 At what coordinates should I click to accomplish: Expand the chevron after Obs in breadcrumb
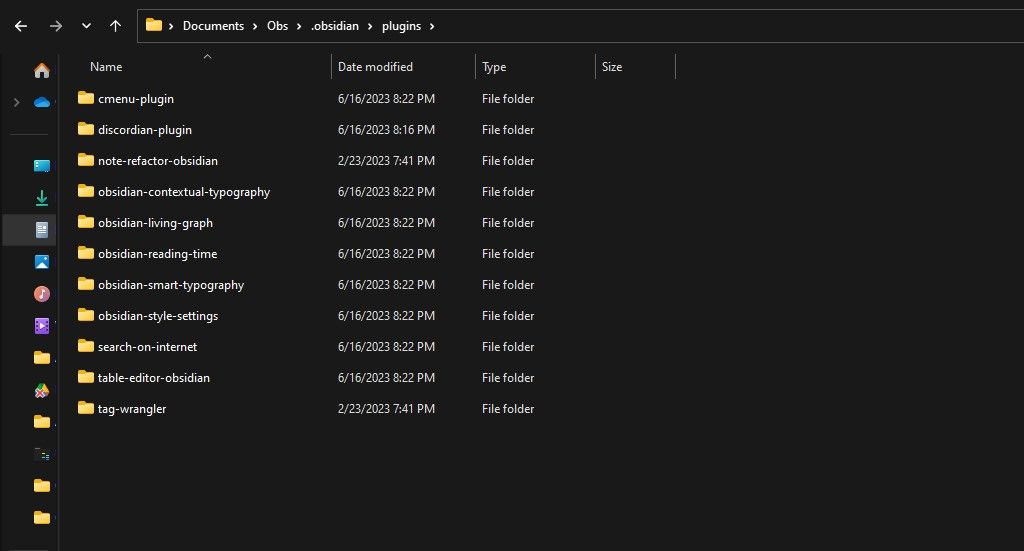[x=299, y=26]
